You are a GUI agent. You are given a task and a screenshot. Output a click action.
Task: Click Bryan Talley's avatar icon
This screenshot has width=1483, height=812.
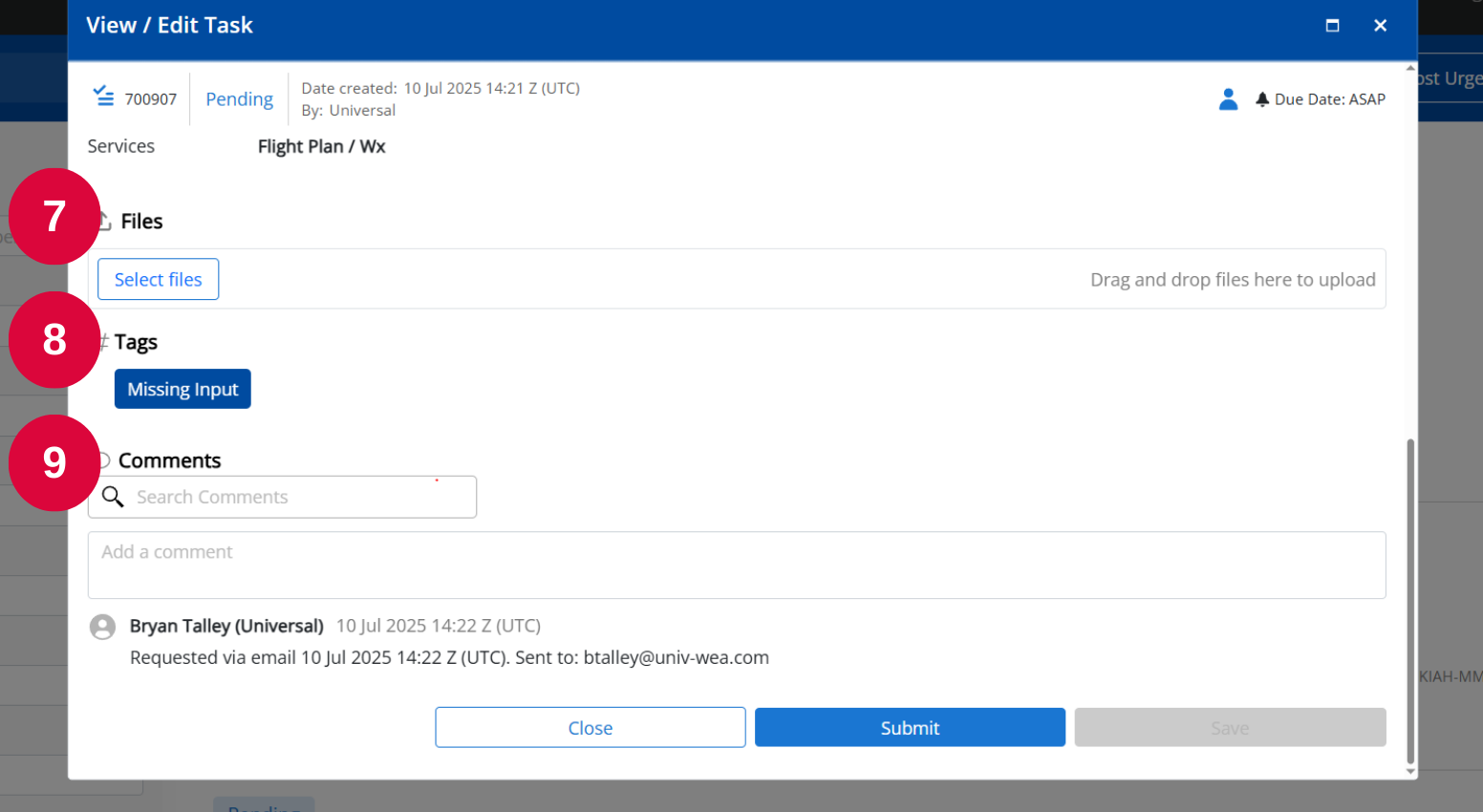[x=102, y=627]
